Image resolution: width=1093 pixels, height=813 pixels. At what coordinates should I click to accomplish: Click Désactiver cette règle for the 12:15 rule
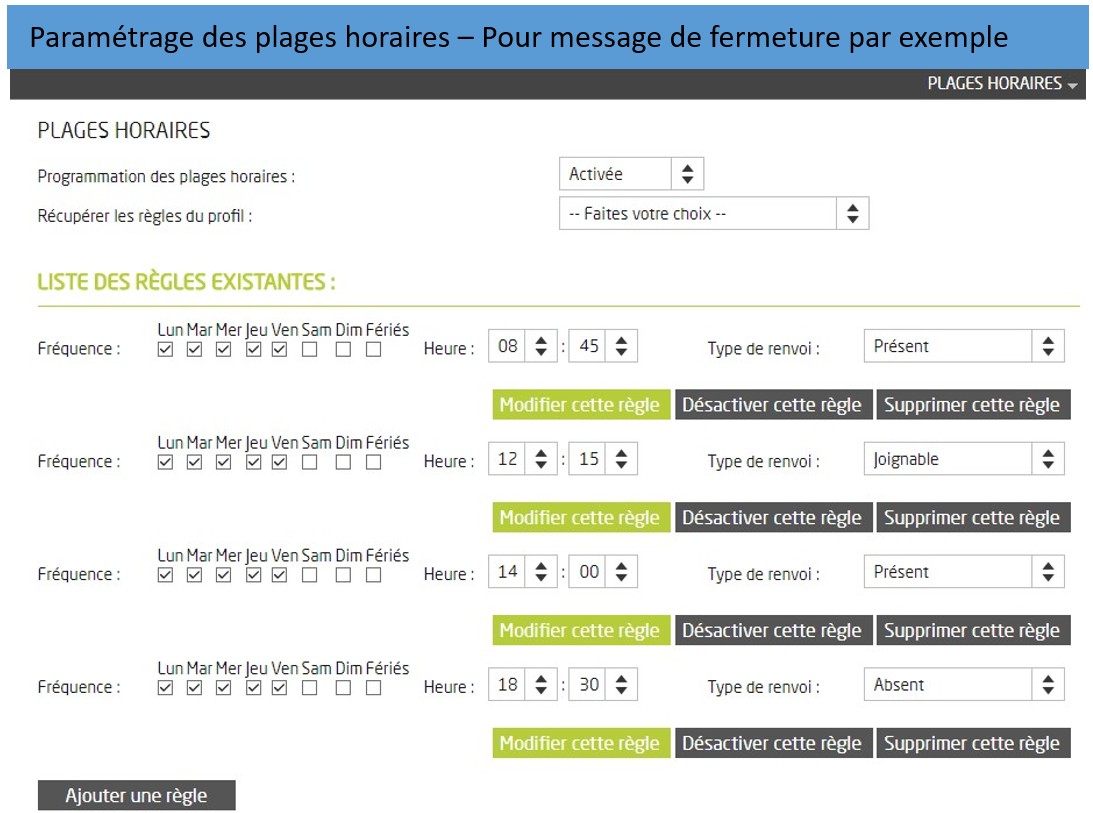click(772, 518)
